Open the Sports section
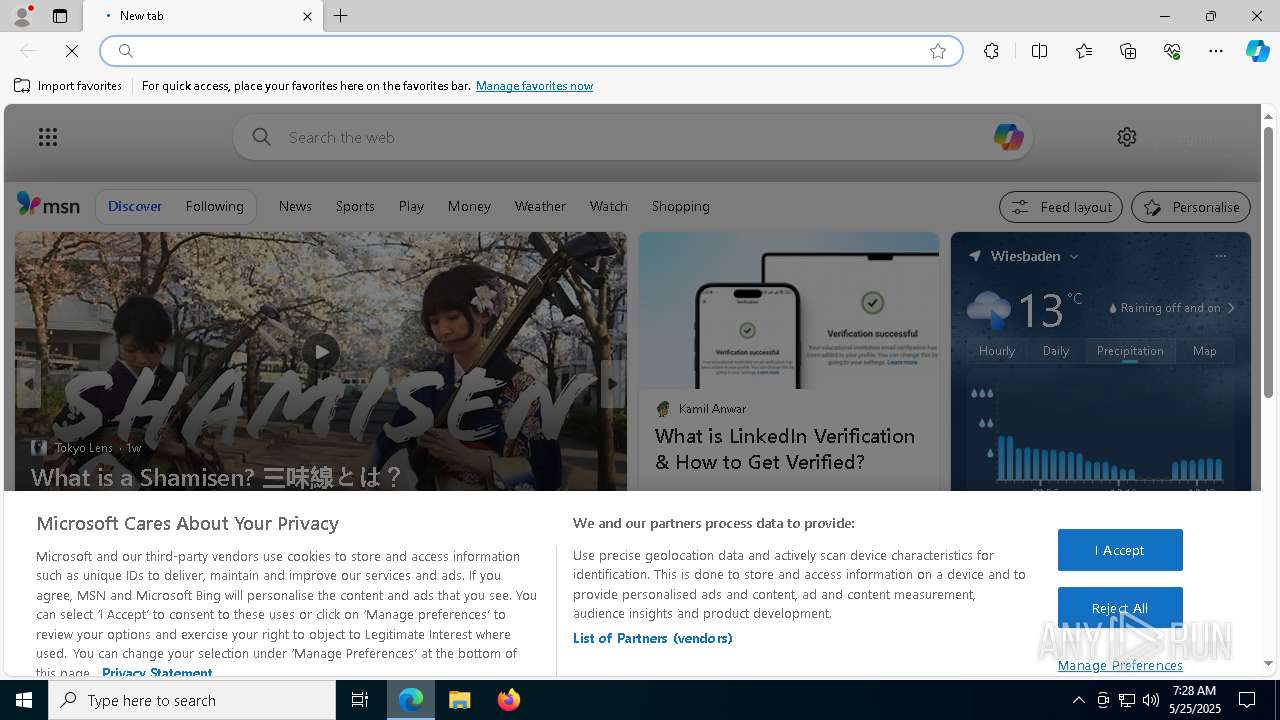Image resolution: width=1280 pixels, height=720 pixels. coord(355,206)
